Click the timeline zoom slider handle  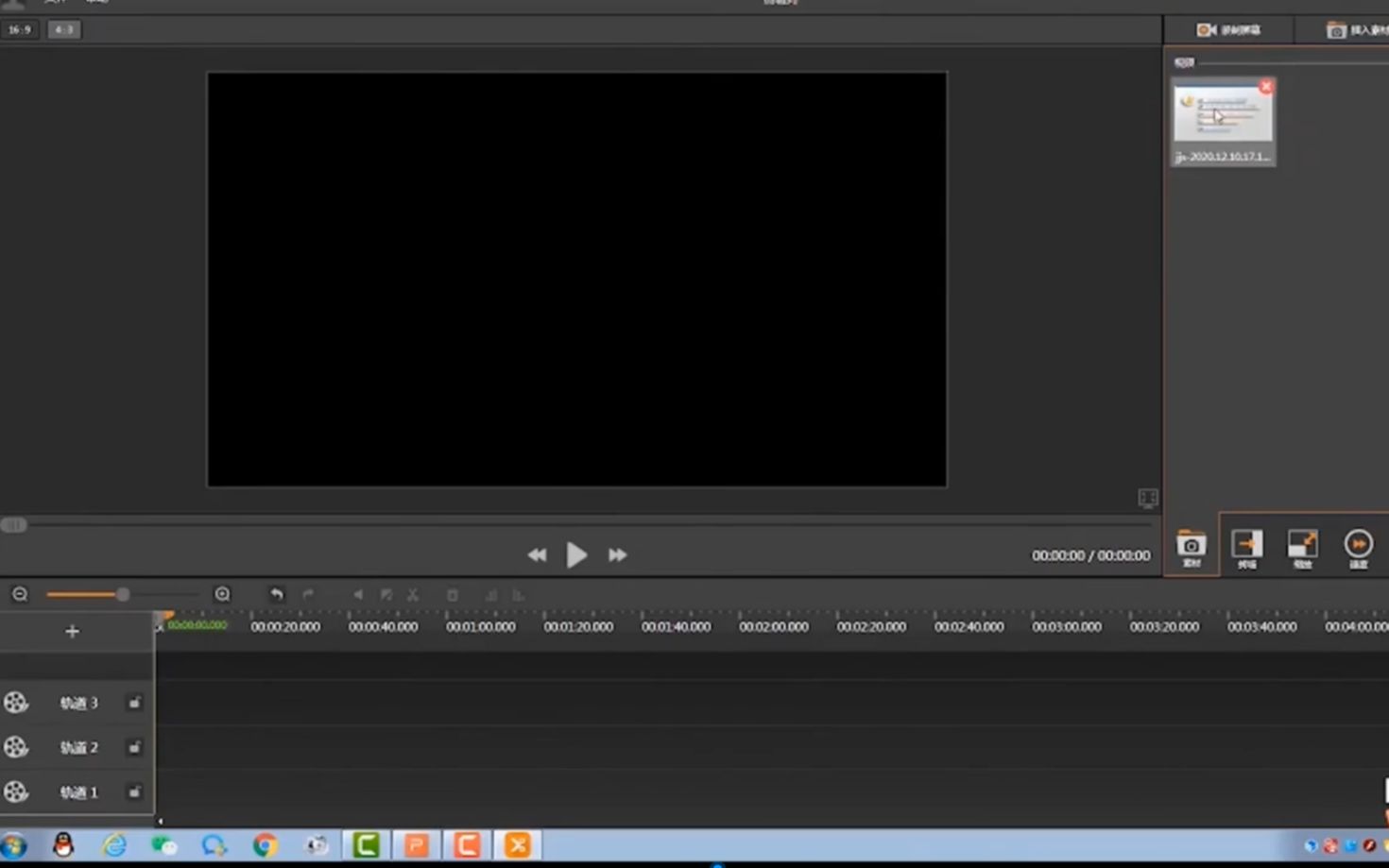(123, 594)
